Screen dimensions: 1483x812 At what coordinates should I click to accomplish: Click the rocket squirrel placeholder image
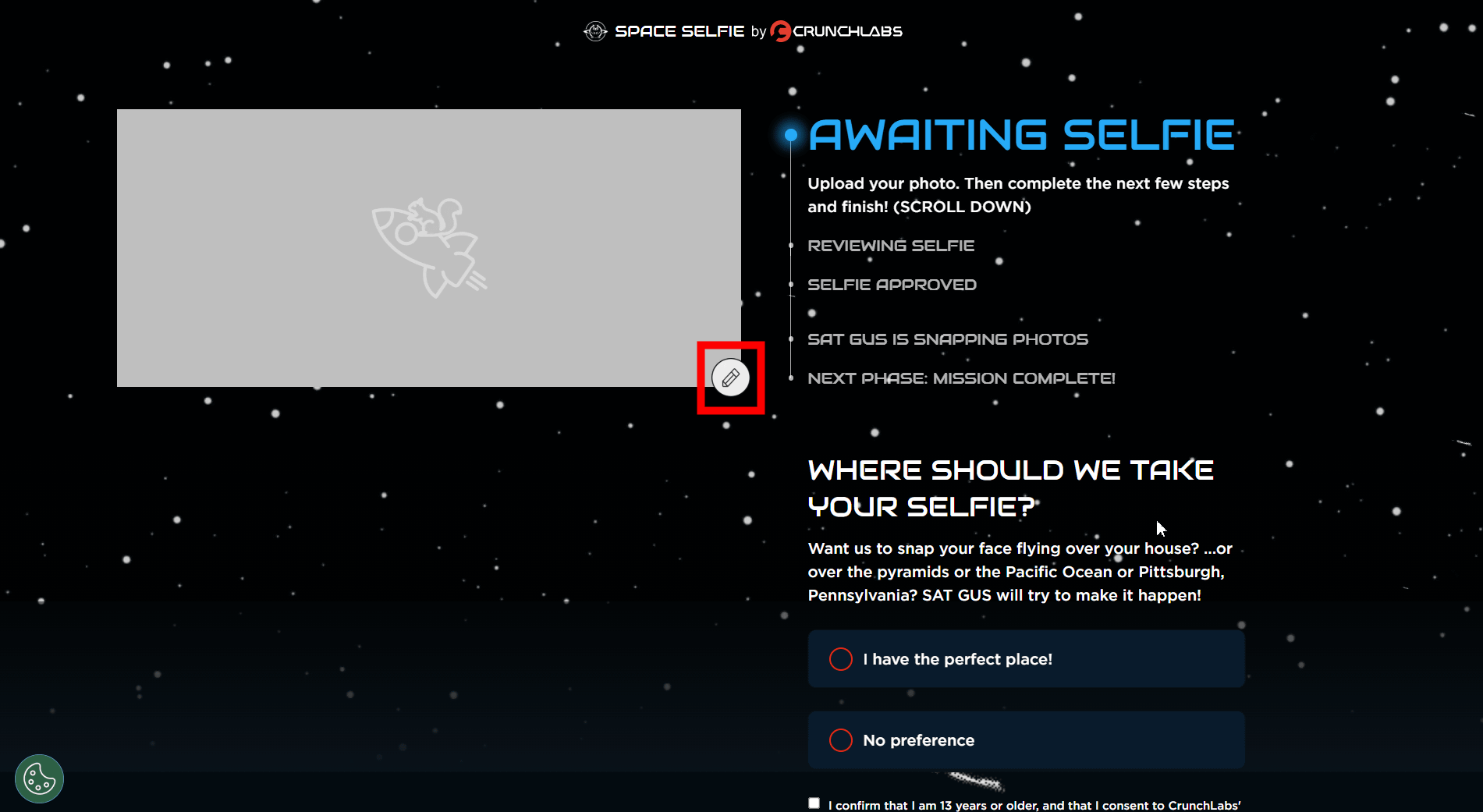coord(429,247)
